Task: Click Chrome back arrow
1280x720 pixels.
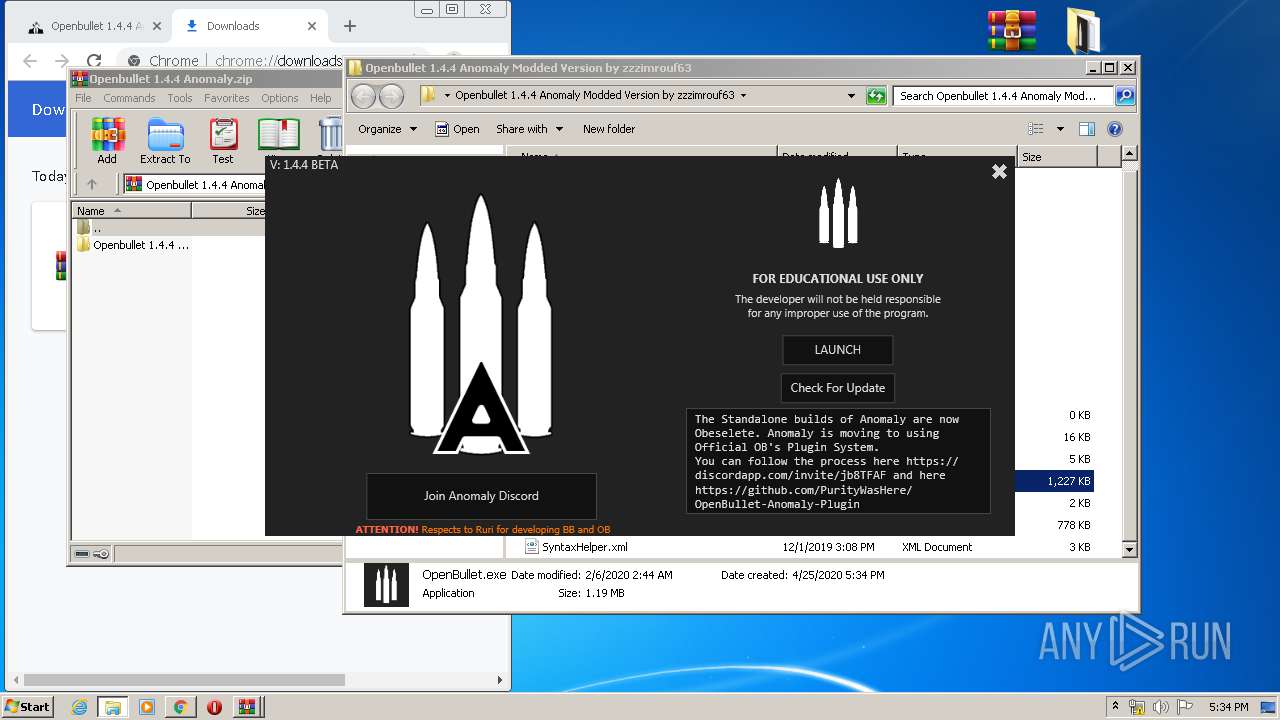Action: click(30, 60)
